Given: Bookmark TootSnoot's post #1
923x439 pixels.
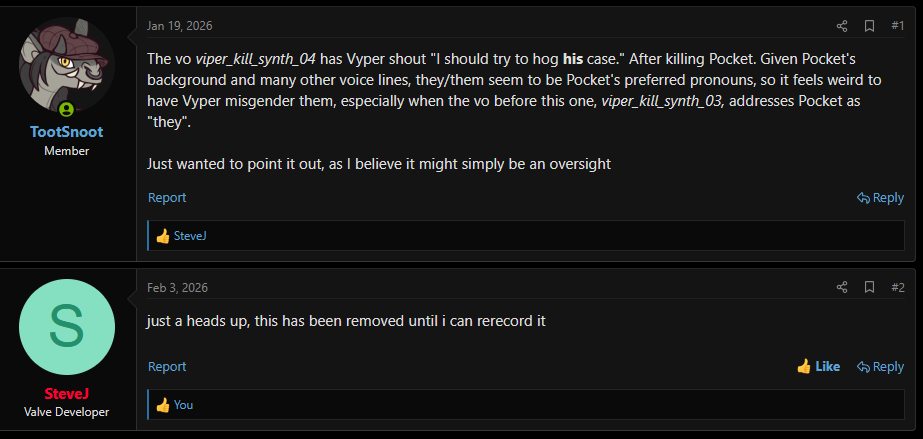Looking at the screenshot, I should click(x=869, y=26).
